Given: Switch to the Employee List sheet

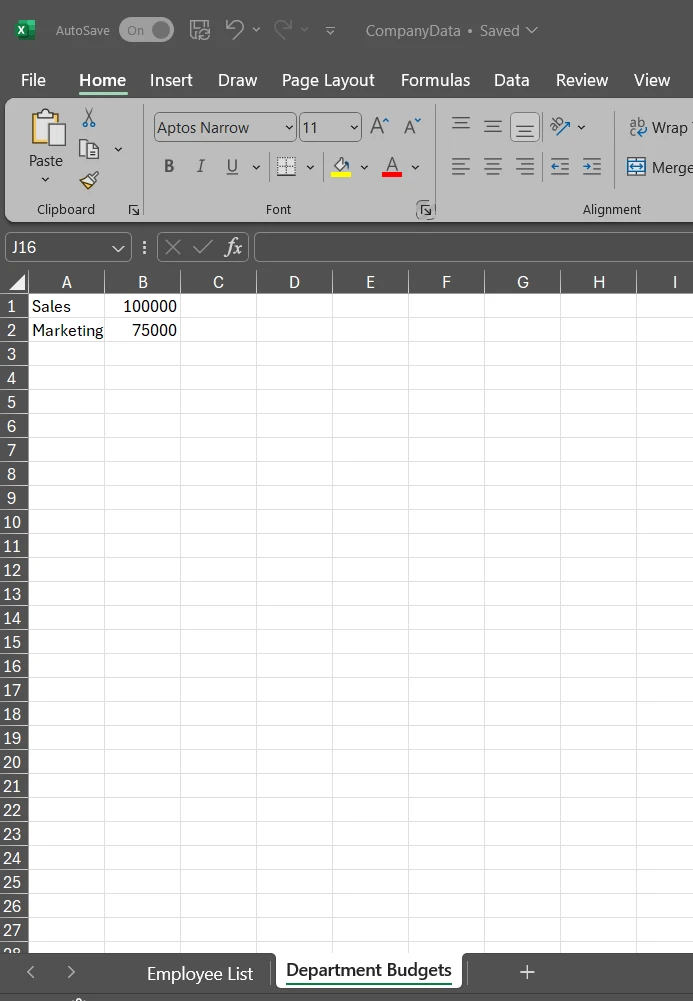Looking at the screenshot, I should (200, 973).
